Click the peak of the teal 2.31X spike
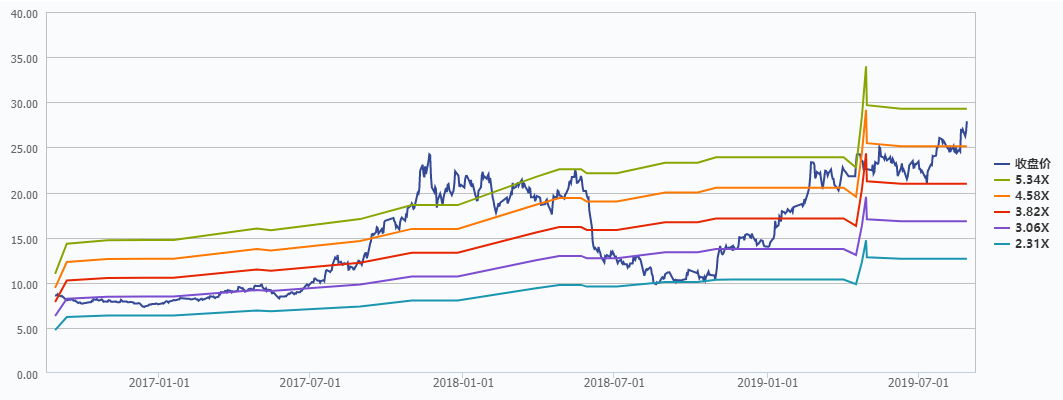Screen dimensions: 1063x400 coord(865,241)
